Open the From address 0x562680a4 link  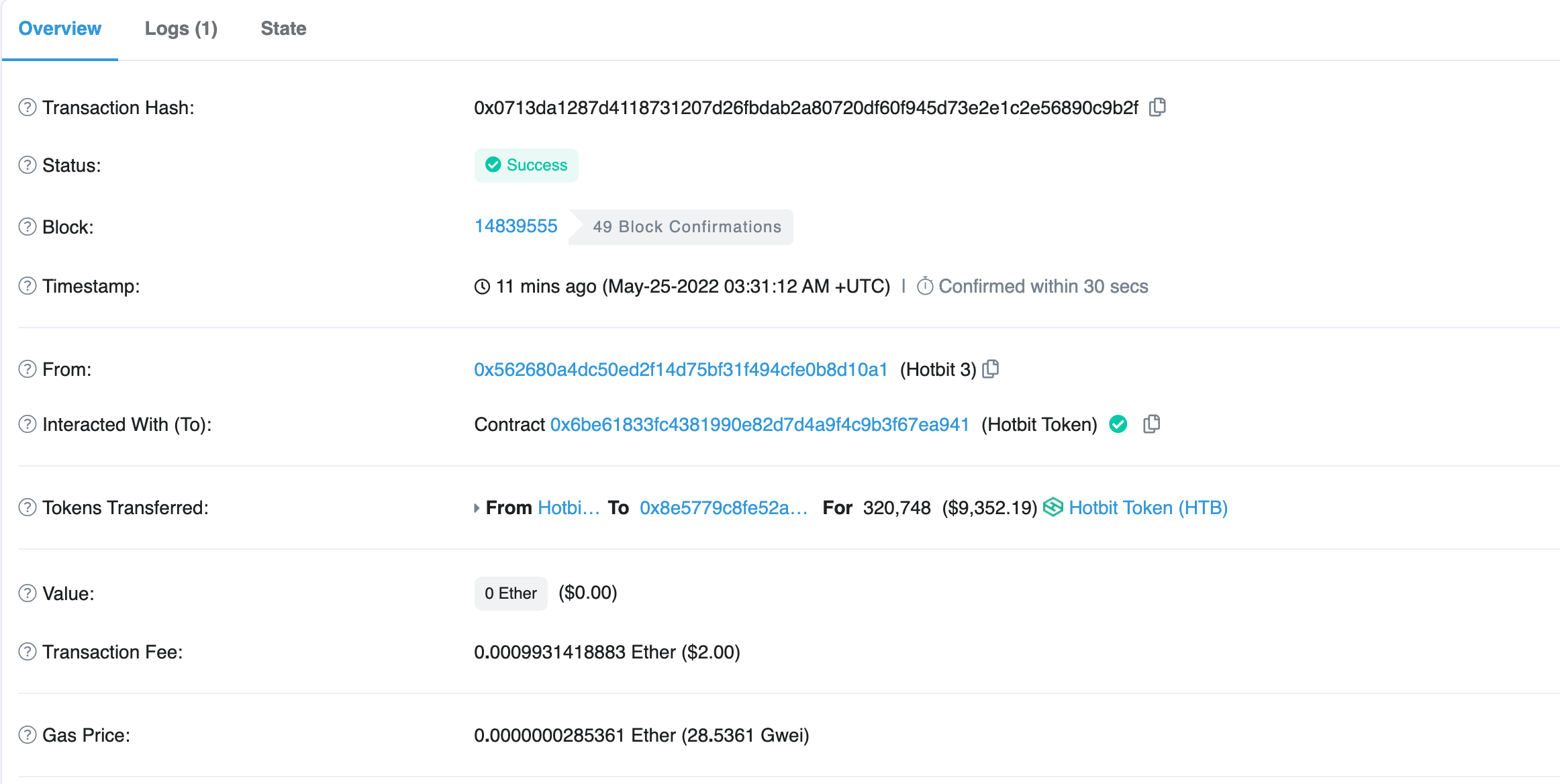tap(681, 369)
